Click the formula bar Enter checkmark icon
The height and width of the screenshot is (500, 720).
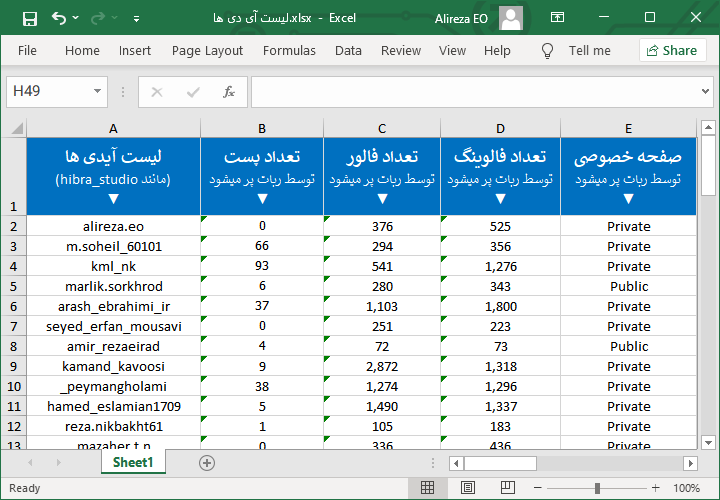(x=193, y=92)
